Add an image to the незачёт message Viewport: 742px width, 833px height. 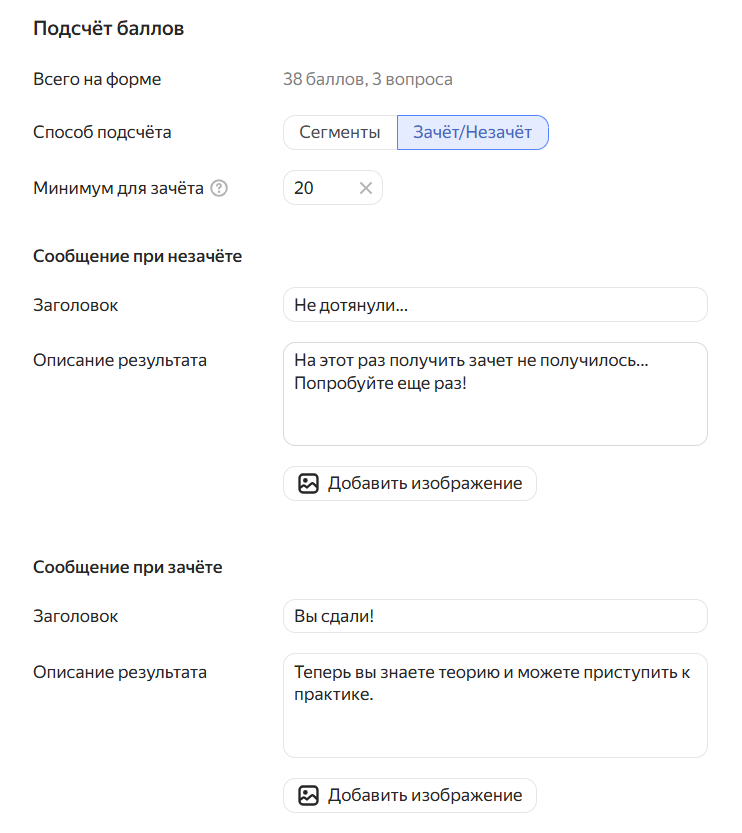410,483
